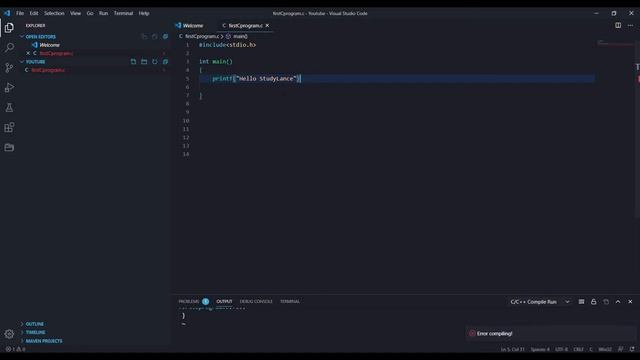
Task: Open notifications bell in status bar
Action: coord(632,349)
